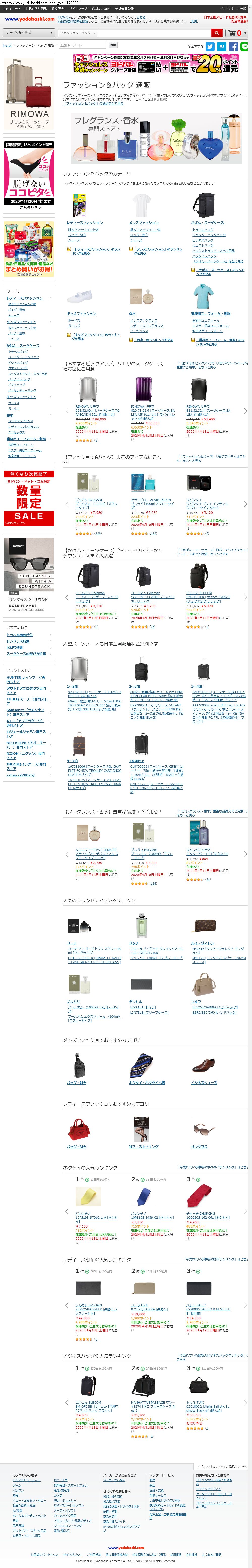
Task: Open お気に入り商品 in top menu
Action: point(36,9)
